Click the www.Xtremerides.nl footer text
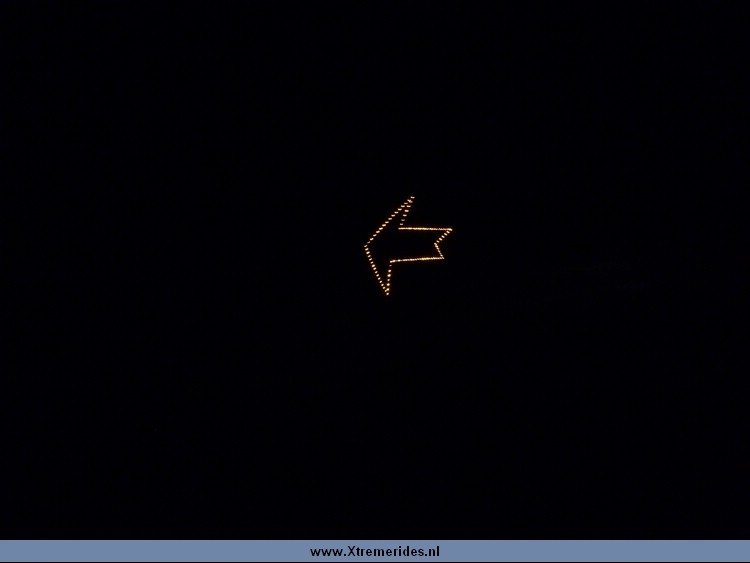The image size is (750, 563). tap(375, 552)
